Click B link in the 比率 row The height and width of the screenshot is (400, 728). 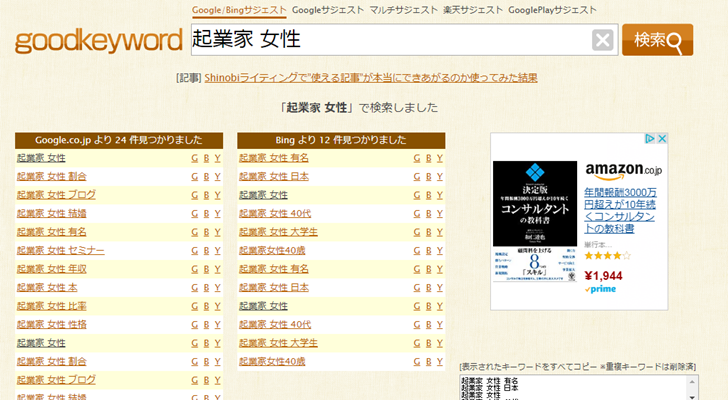(206, 306)
